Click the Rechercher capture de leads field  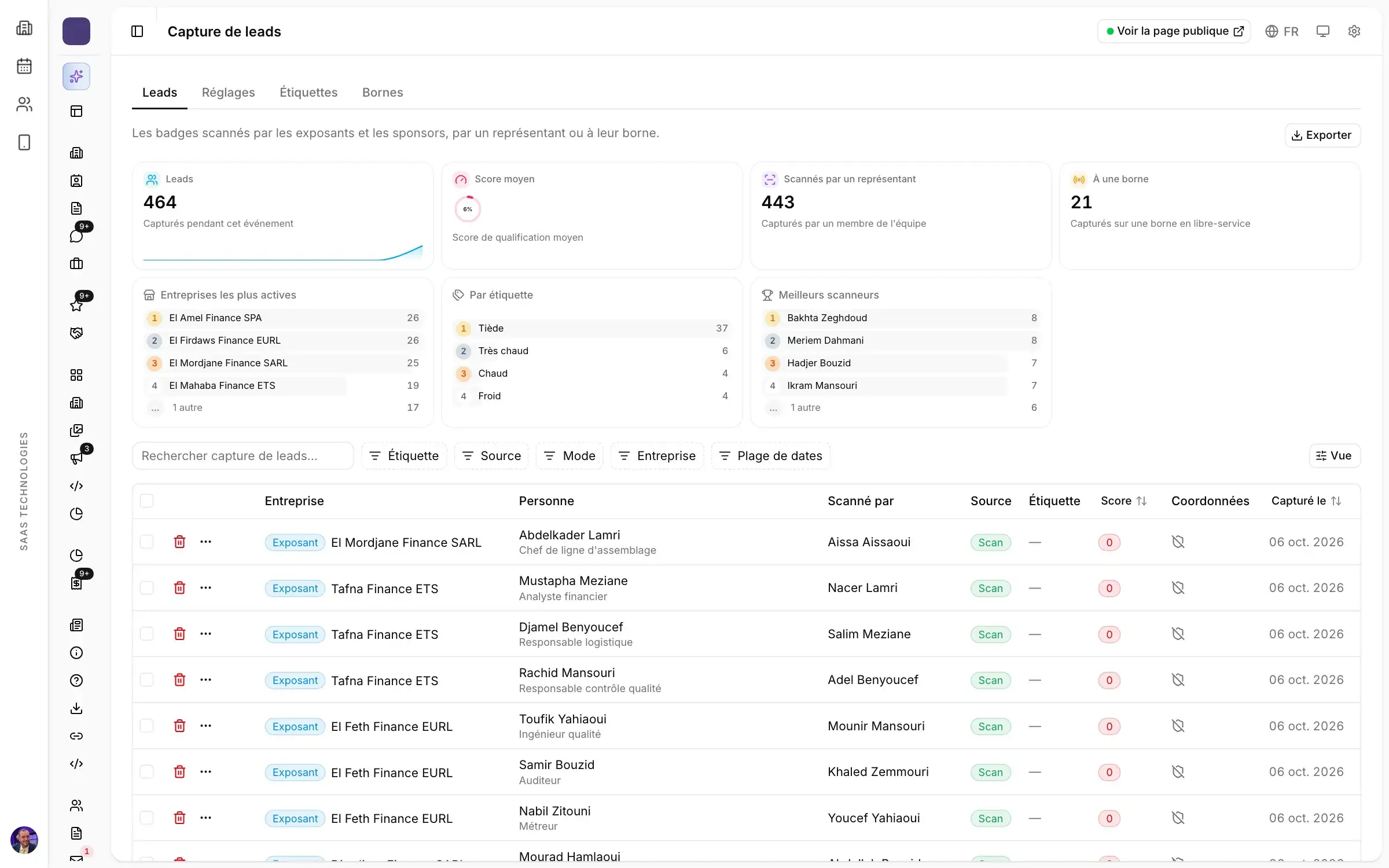(243, 456)
